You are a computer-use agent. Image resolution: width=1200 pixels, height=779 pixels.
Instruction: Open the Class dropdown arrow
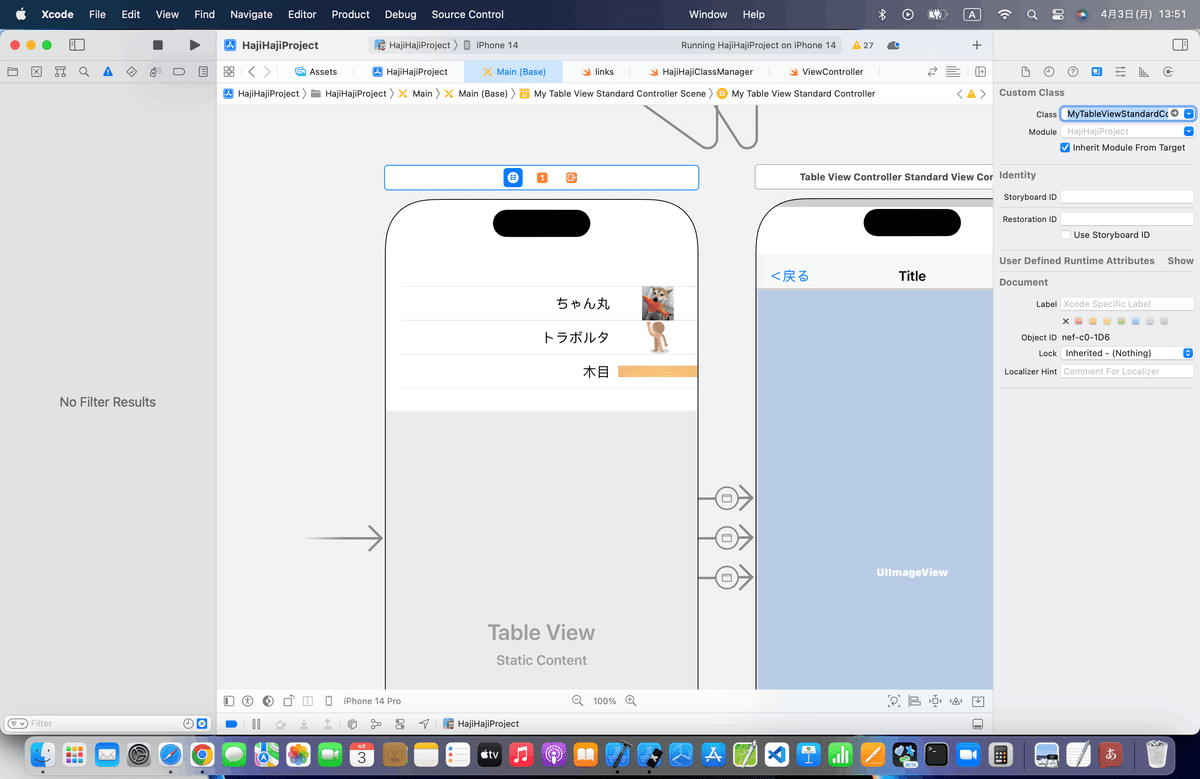tap(1188, 114)
